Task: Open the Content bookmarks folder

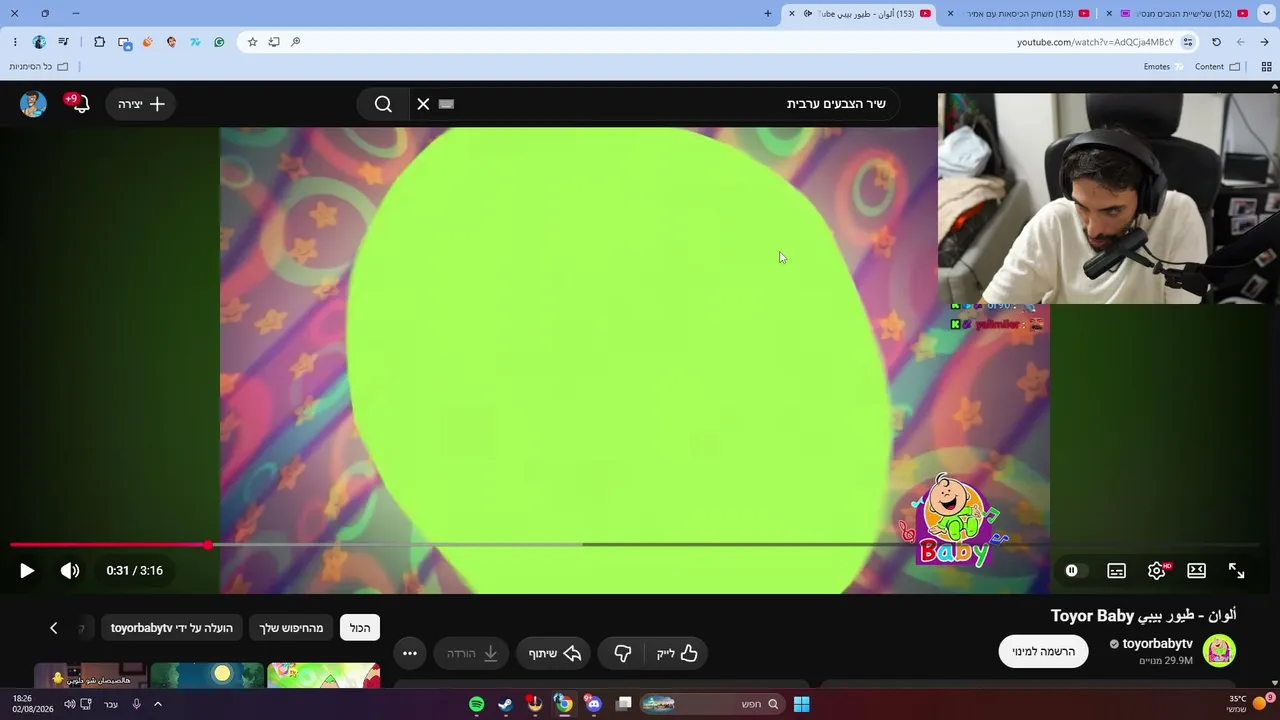Action: pos(1217,67)
